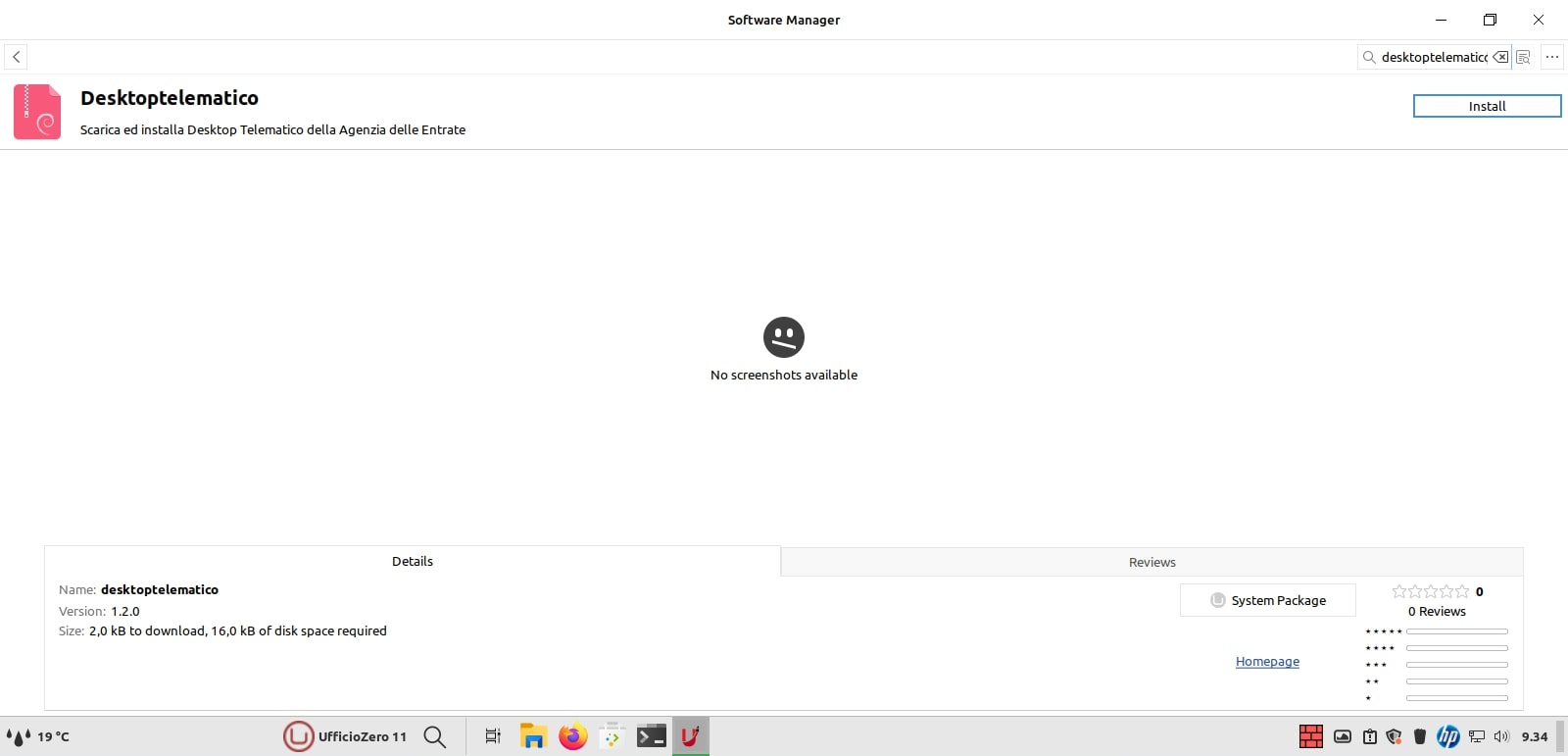Click the four-star rating bar
This screenshot has height=756, width=1568.
(x=1456, y=648)
